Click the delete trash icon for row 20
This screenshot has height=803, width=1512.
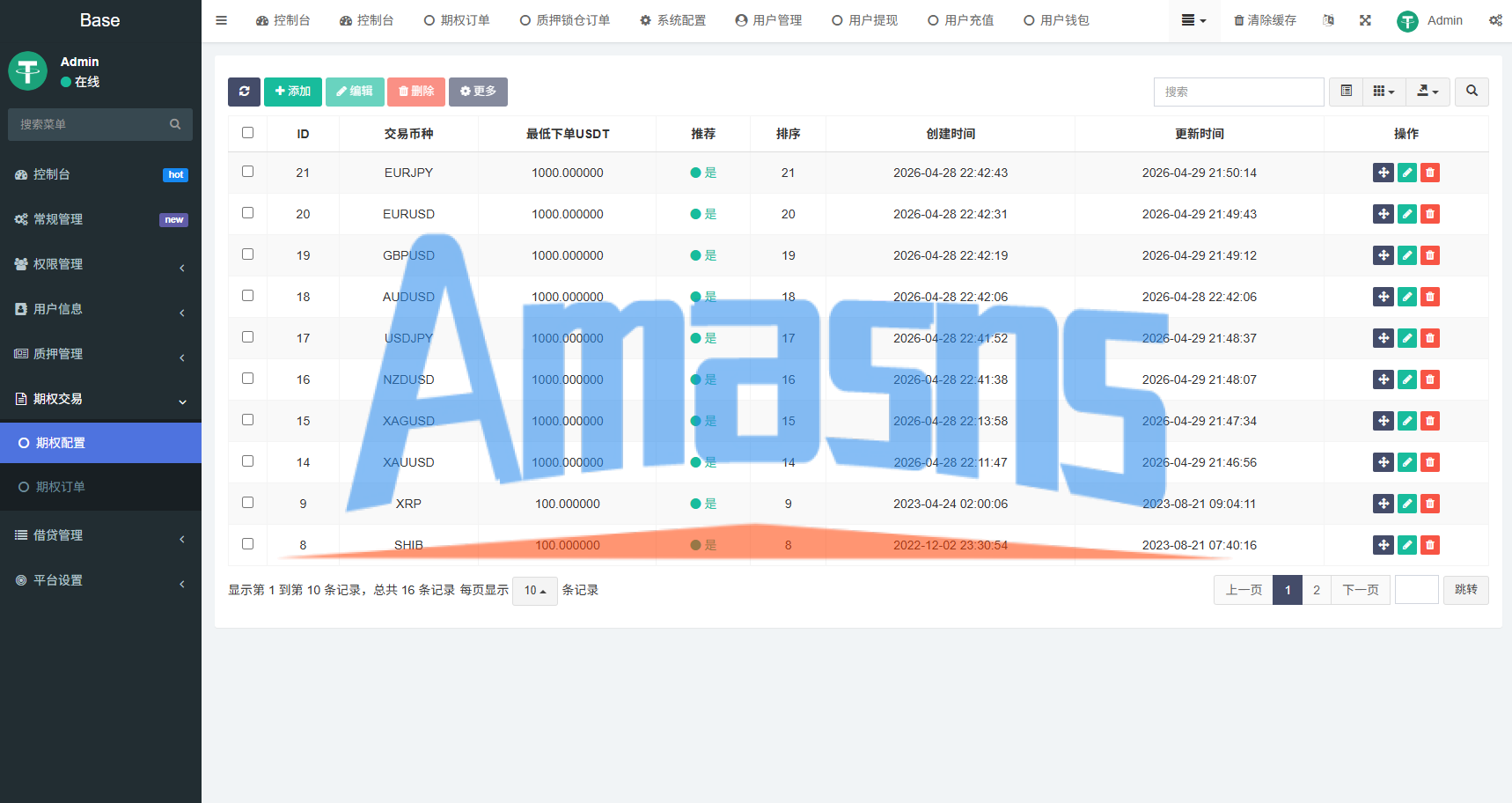pyautogui.click(x=1430, y=214)
